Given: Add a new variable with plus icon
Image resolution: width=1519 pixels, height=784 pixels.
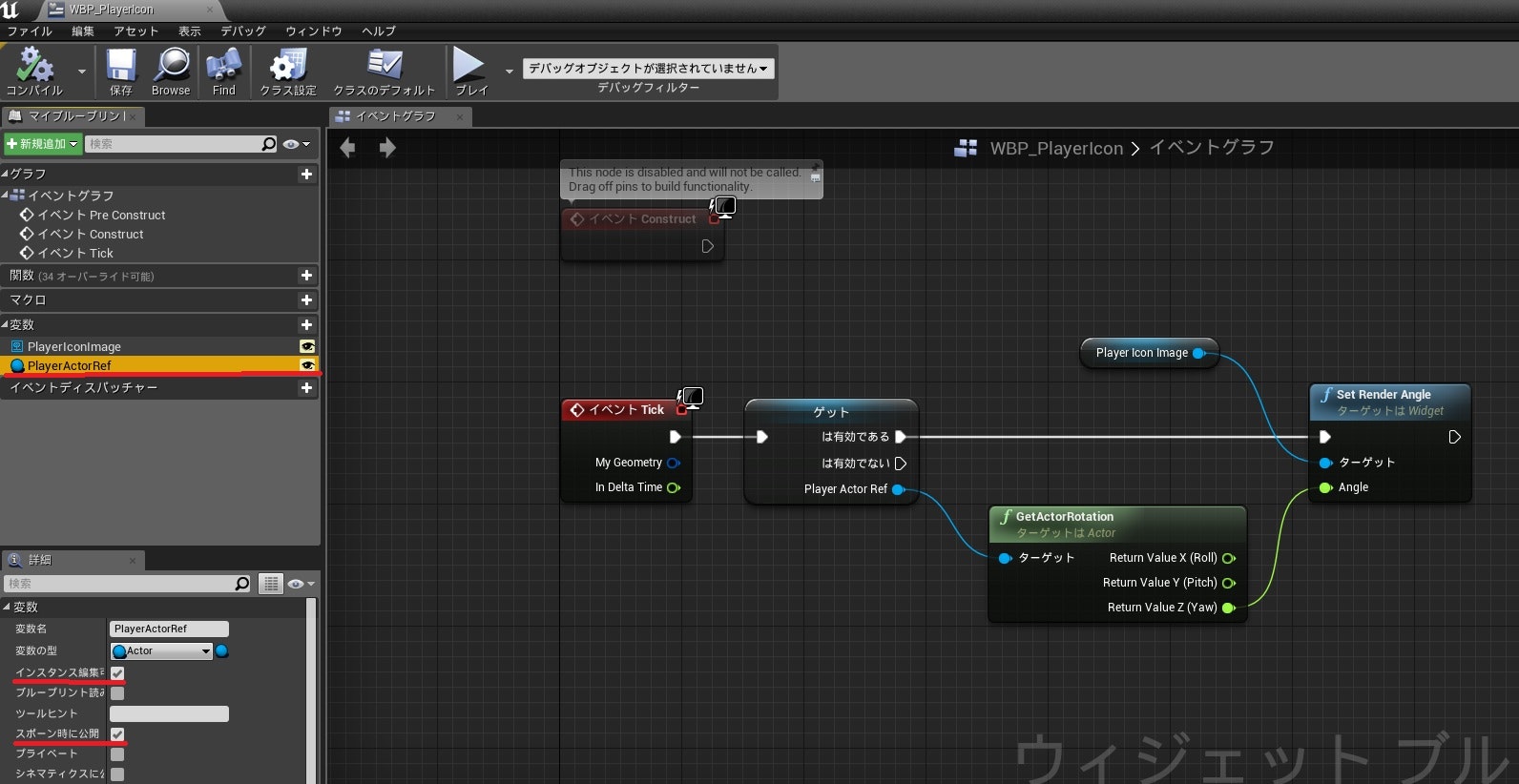Looking at the screenshot, I should 306,325.
